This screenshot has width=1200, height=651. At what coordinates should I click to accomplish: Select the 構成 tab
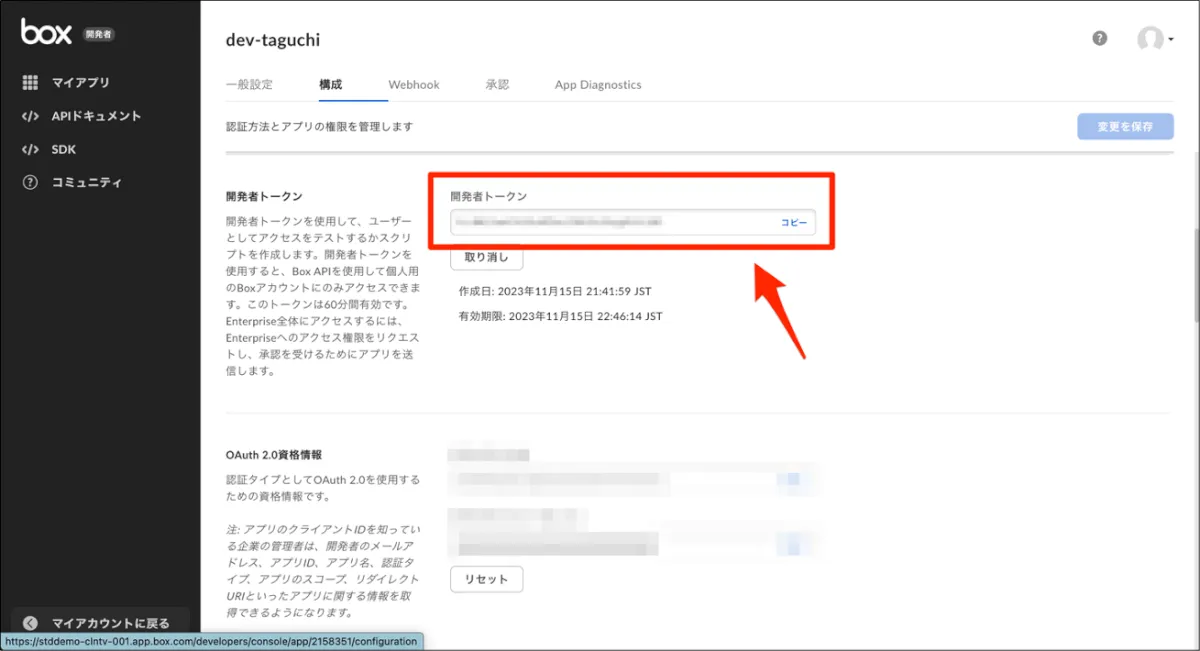(x=331, y=85)
